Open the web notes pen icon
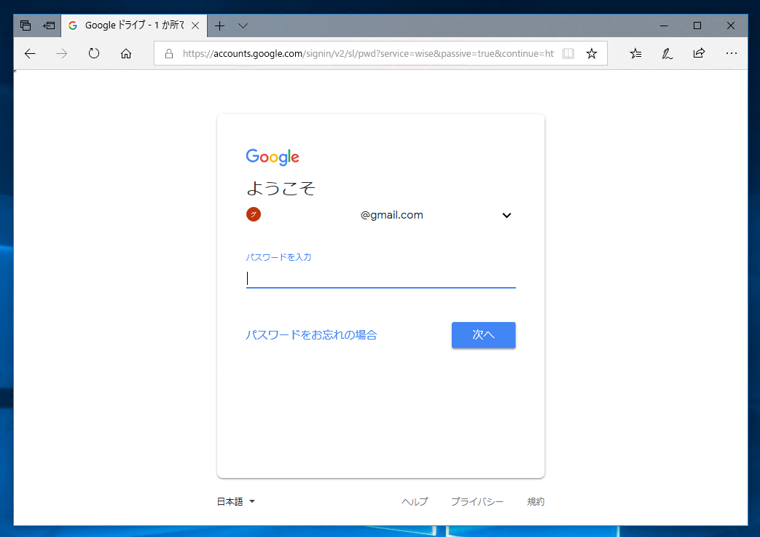 pos(667,53)
